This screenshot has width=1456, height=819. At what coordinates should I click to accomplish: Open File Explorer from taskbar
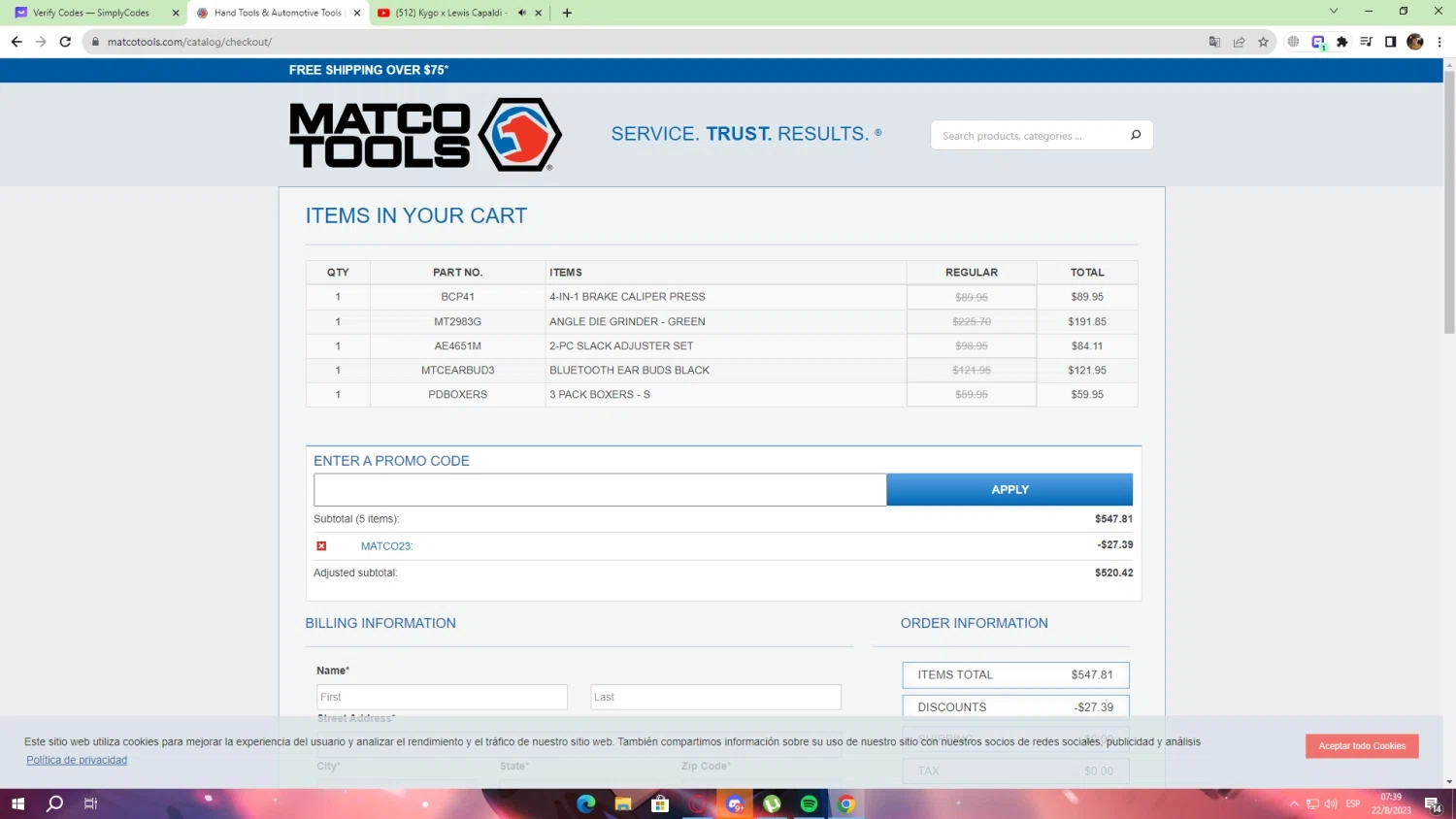[x=623, y=803]
